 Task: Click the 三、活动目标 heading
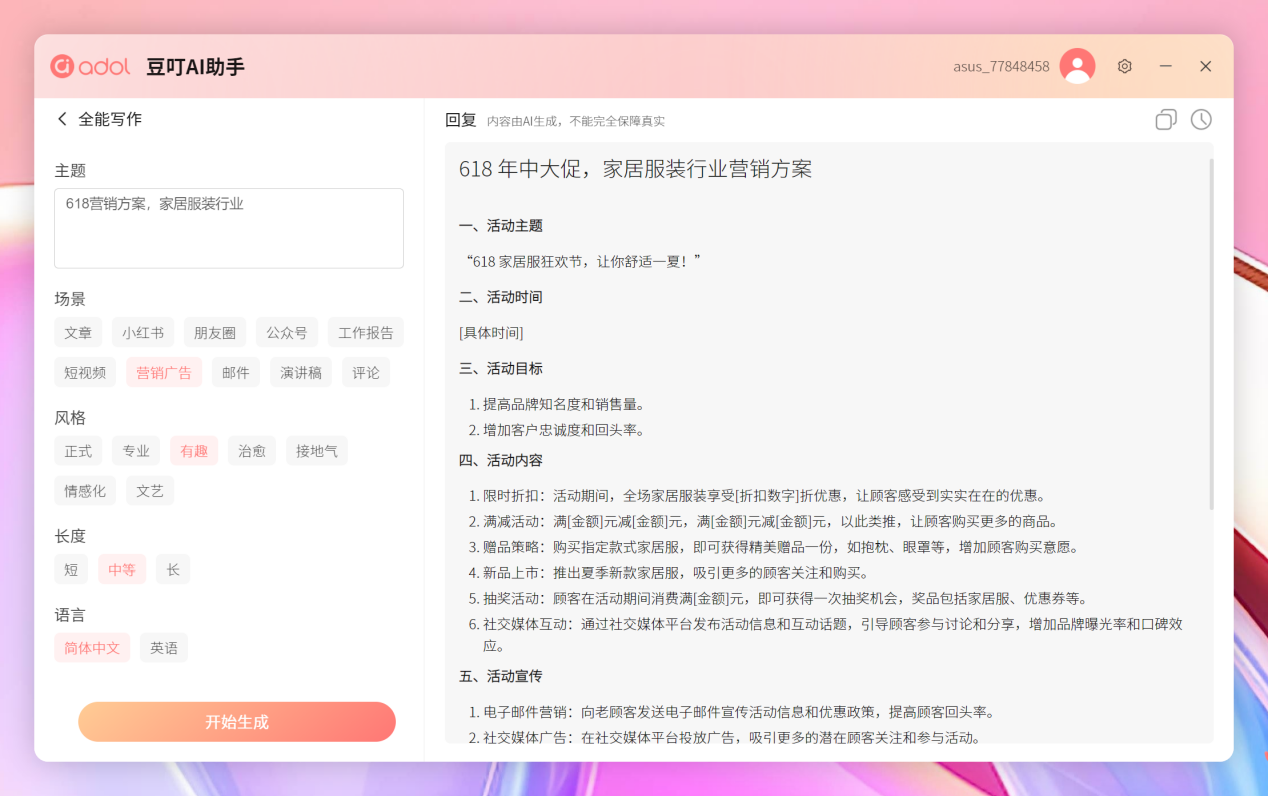coord(501,368)
